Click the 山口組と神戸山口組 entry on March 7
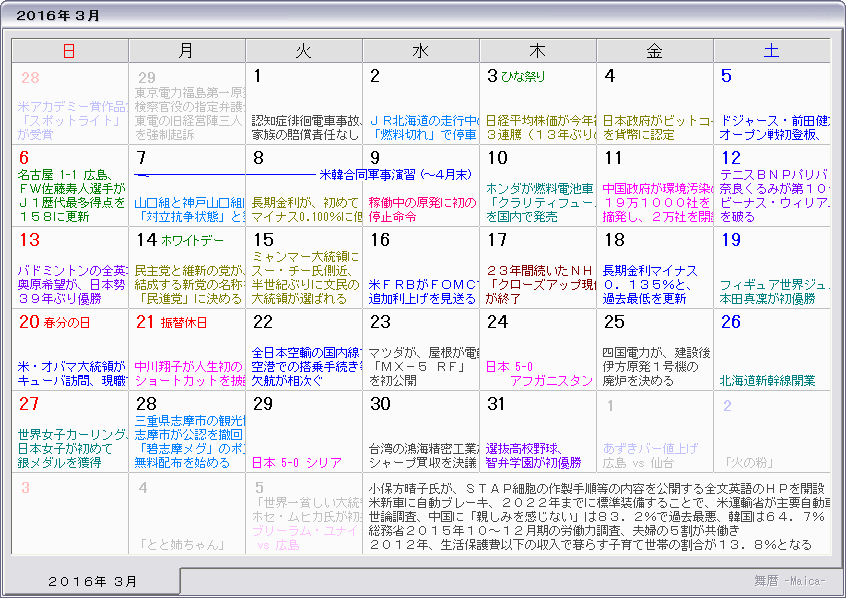 click(x=189, y=209)
